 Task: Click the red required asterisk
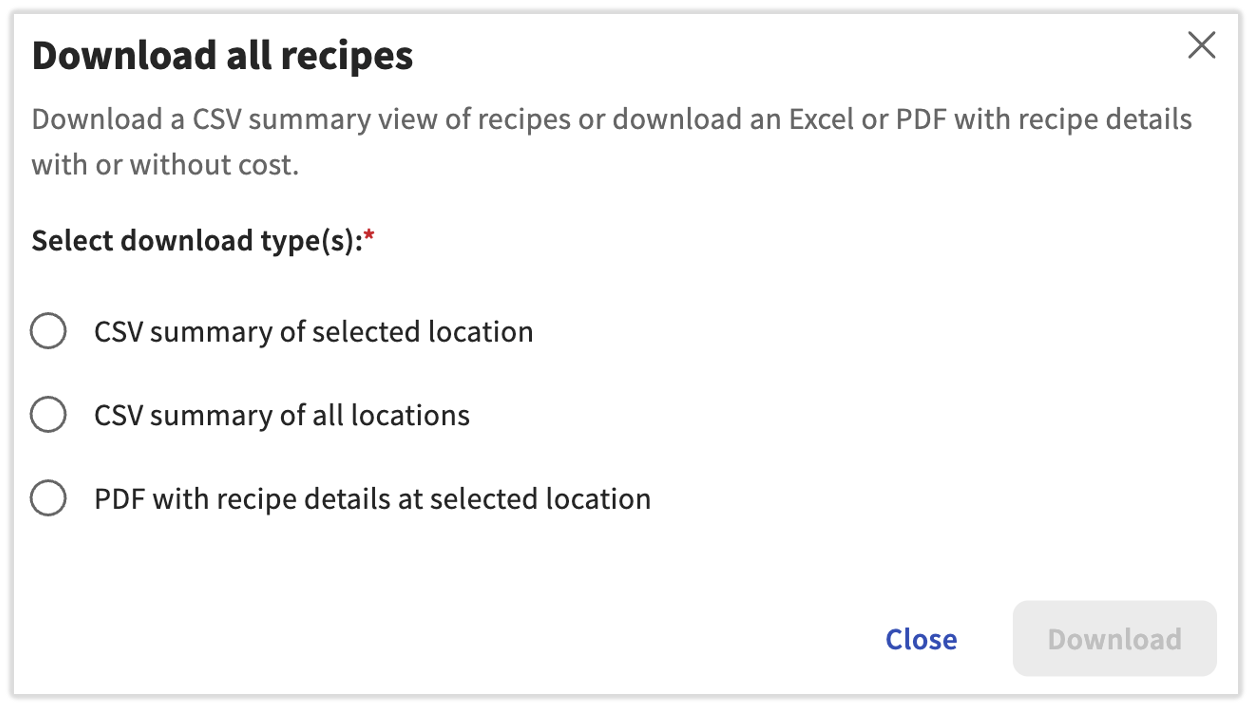(x=369, y=238)
